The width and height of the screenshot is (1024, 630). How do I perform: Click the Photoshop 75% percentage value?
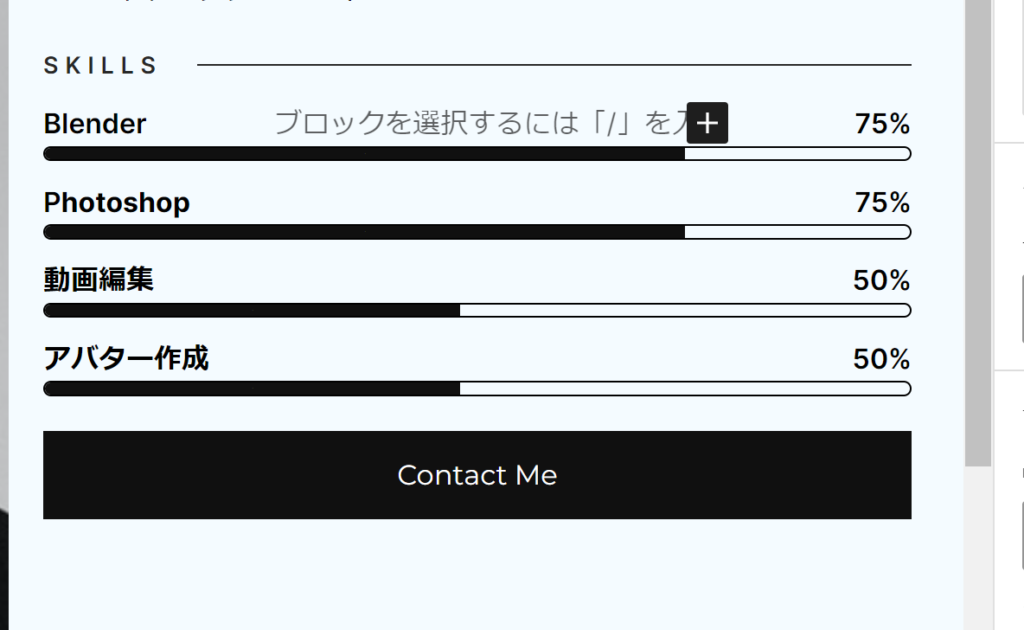(x=882, y=203)
